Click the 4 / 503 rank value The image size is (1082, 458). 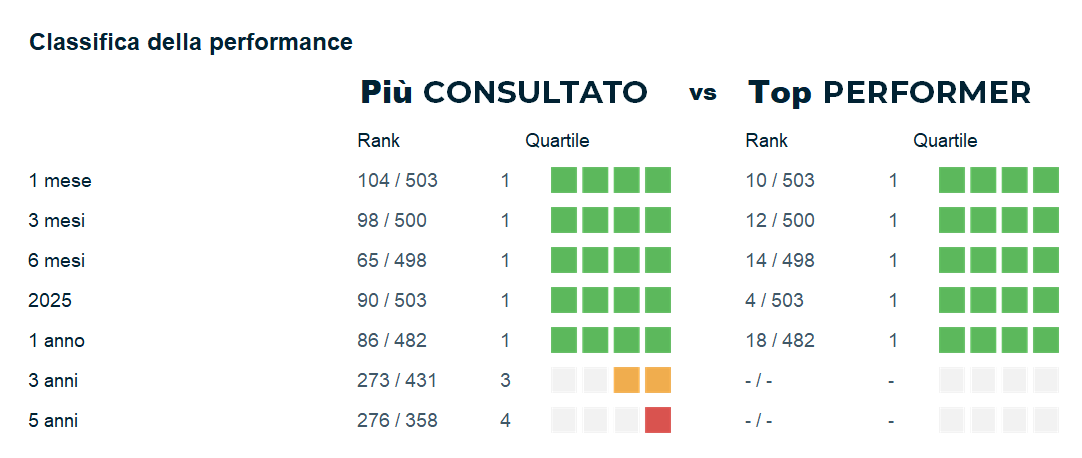click(775, 301)
